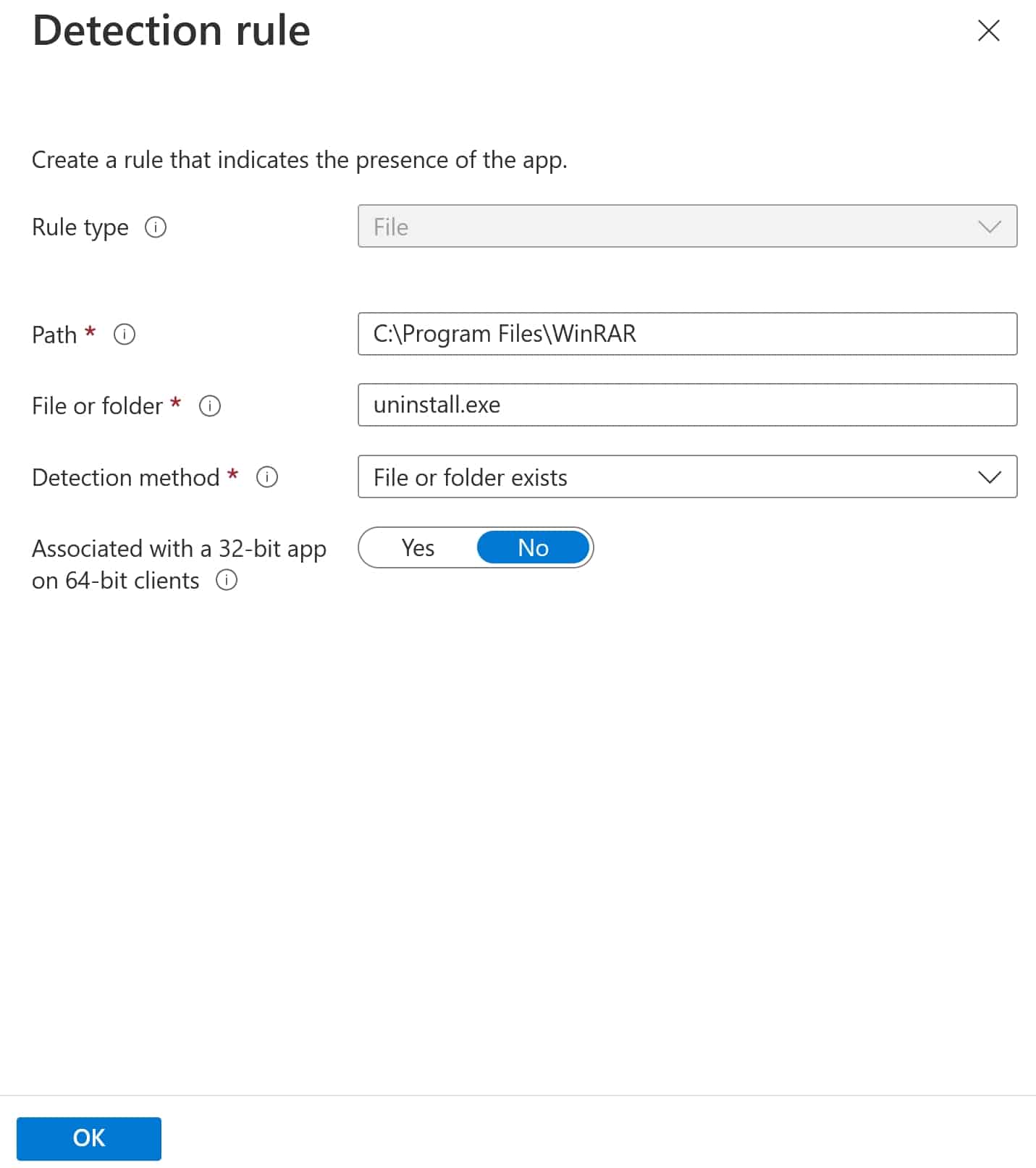Click the Rule type chevron arrow

[989, 227]
